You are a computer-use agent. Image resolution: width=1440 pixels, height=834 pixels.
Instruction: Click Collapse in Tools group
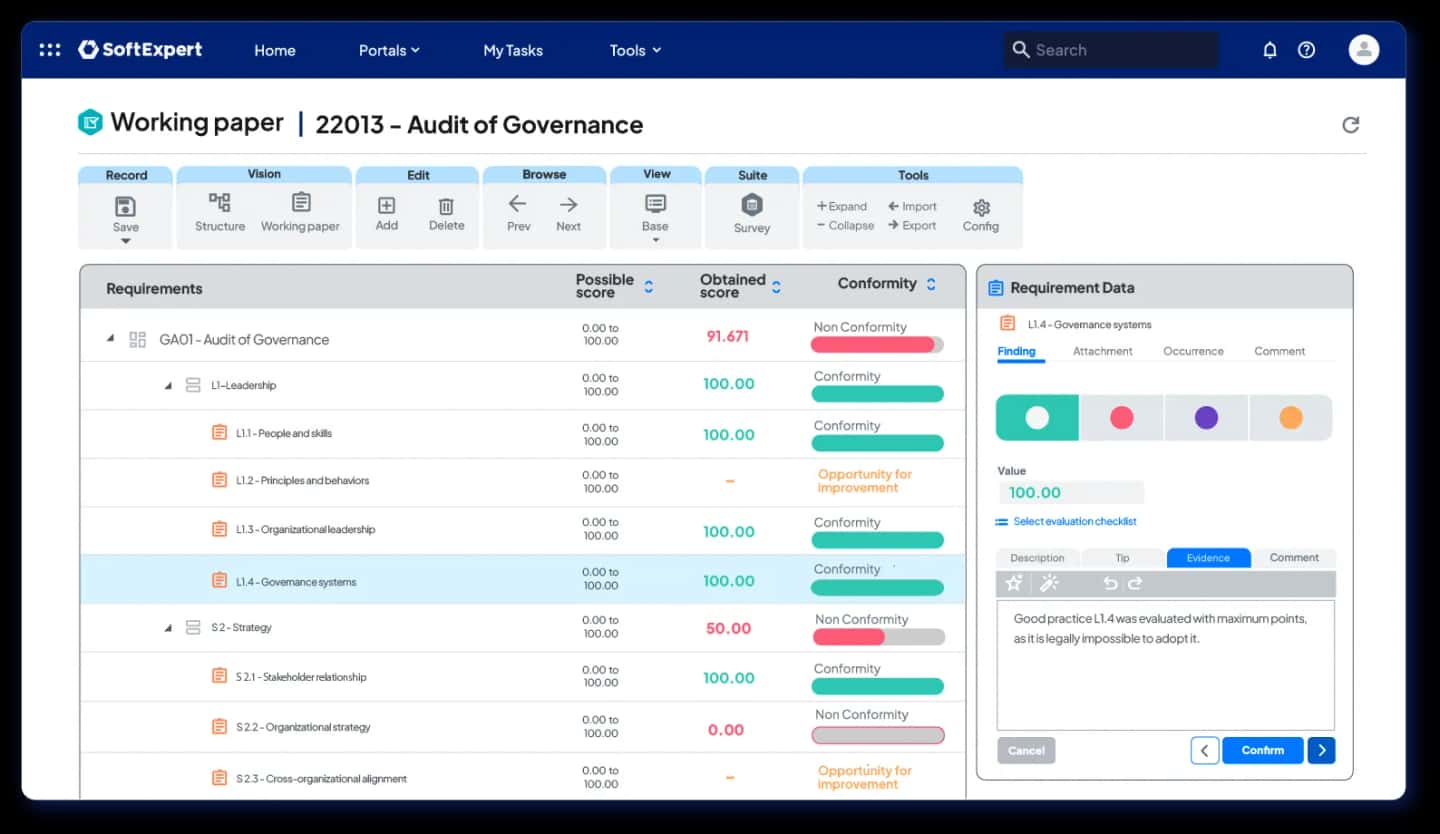pyautogui.click(x=845, y=225)
